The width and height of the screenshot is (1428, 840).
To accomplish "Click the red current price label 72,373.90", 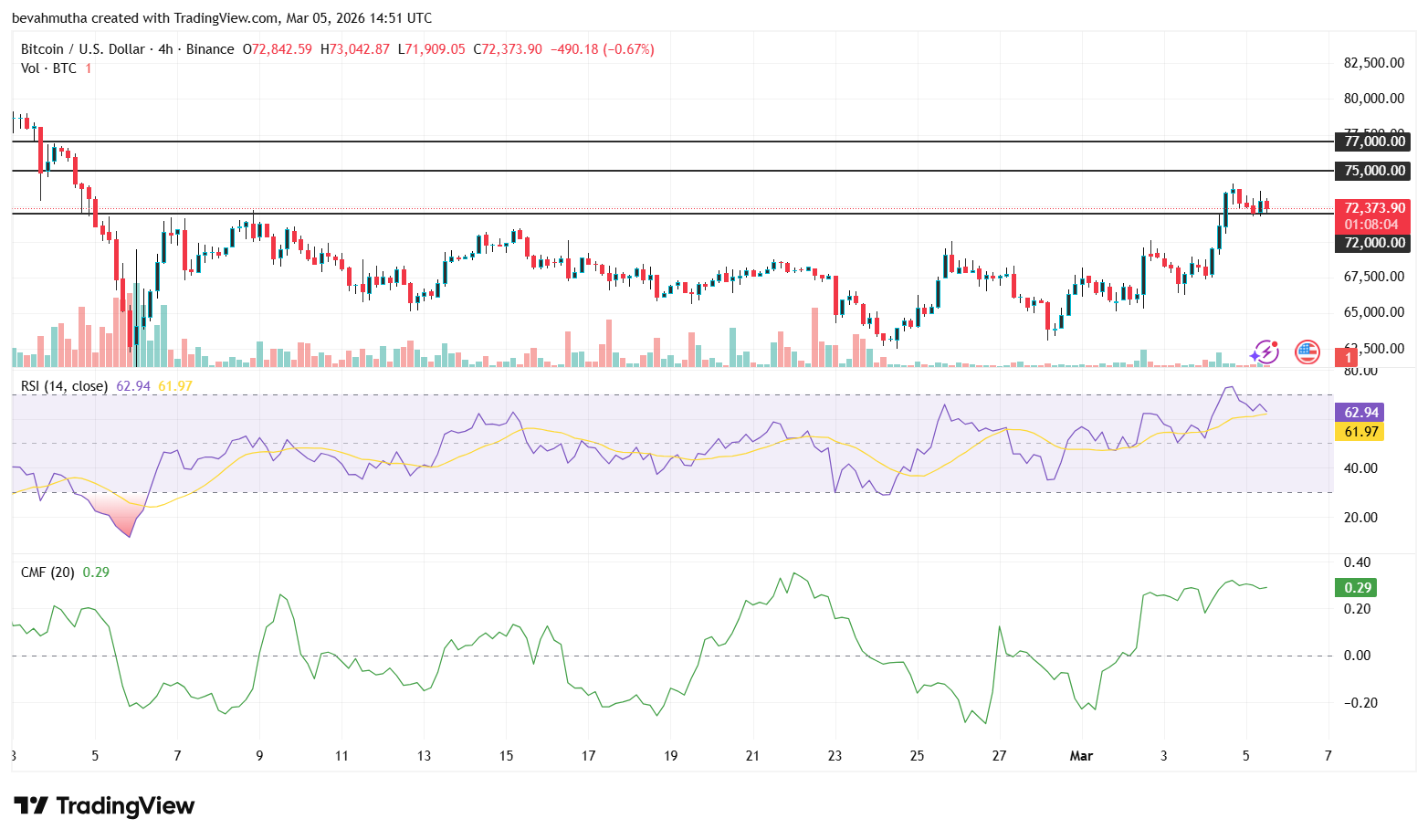I will tap(1373, 207).
